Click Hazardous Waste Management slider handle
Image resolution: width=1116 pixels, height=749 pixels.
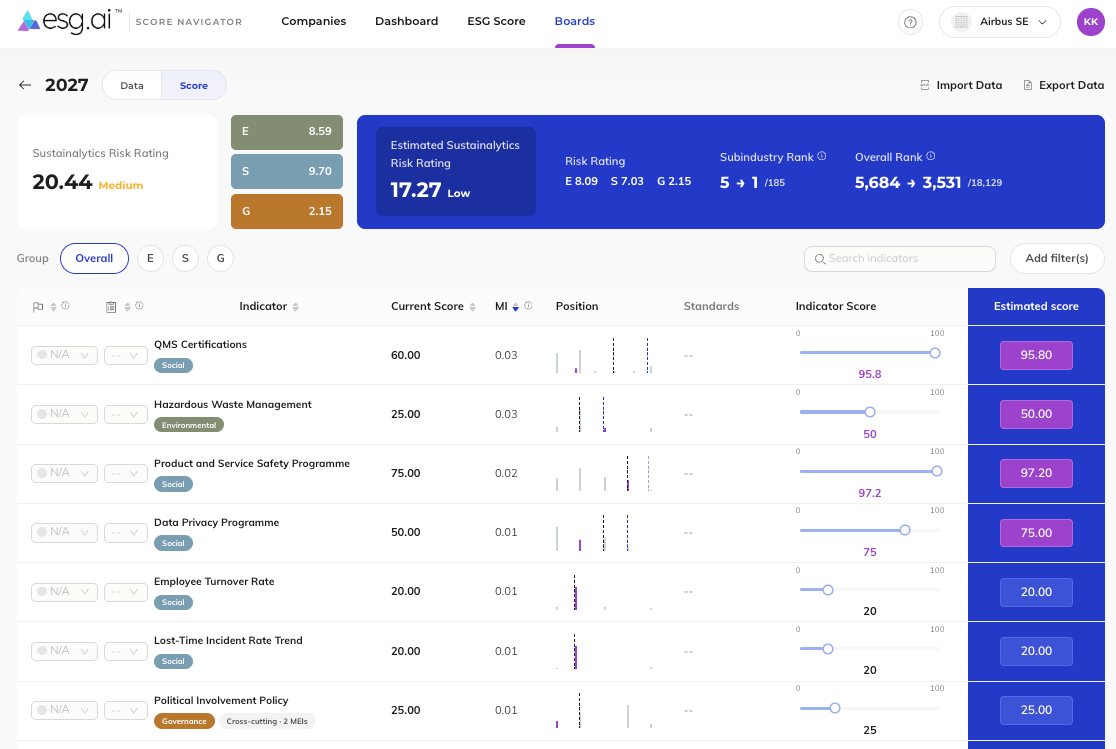(x=870, y=412)
